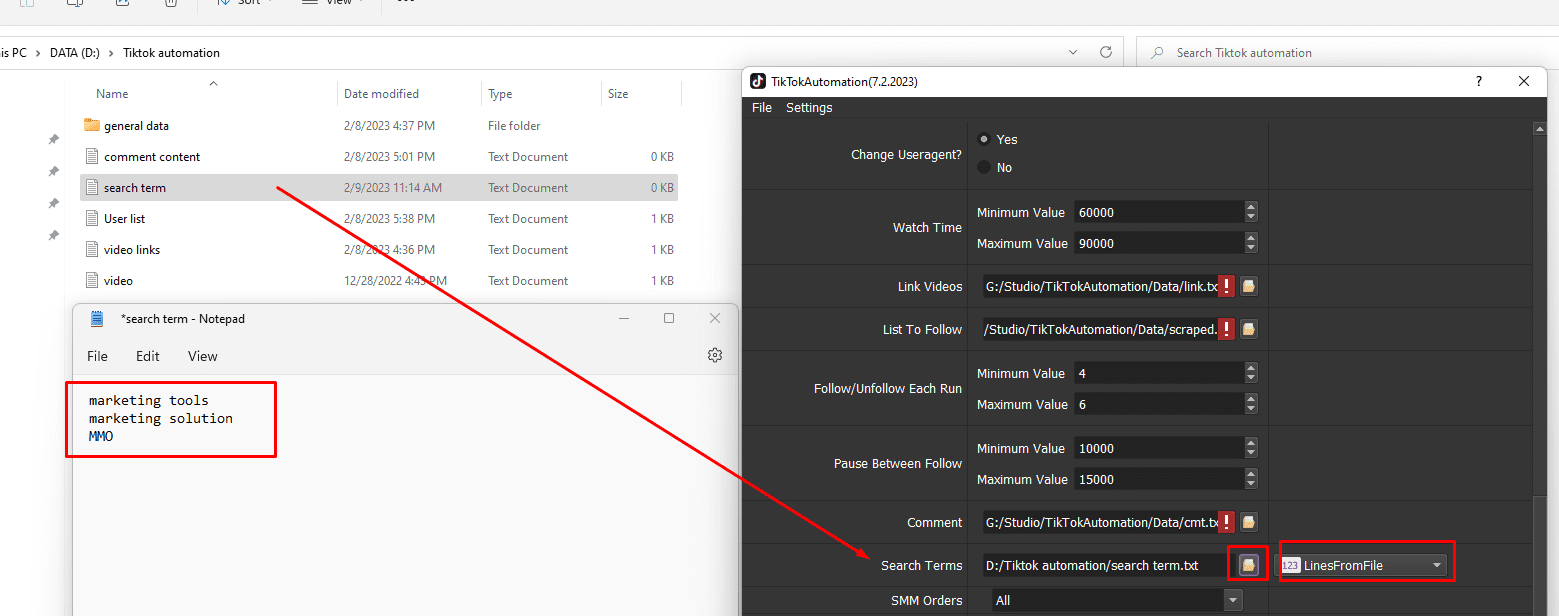Click the TikTok logo in title bar
The height and width of the screenshot is (616, 1559).
coord(759,81)
